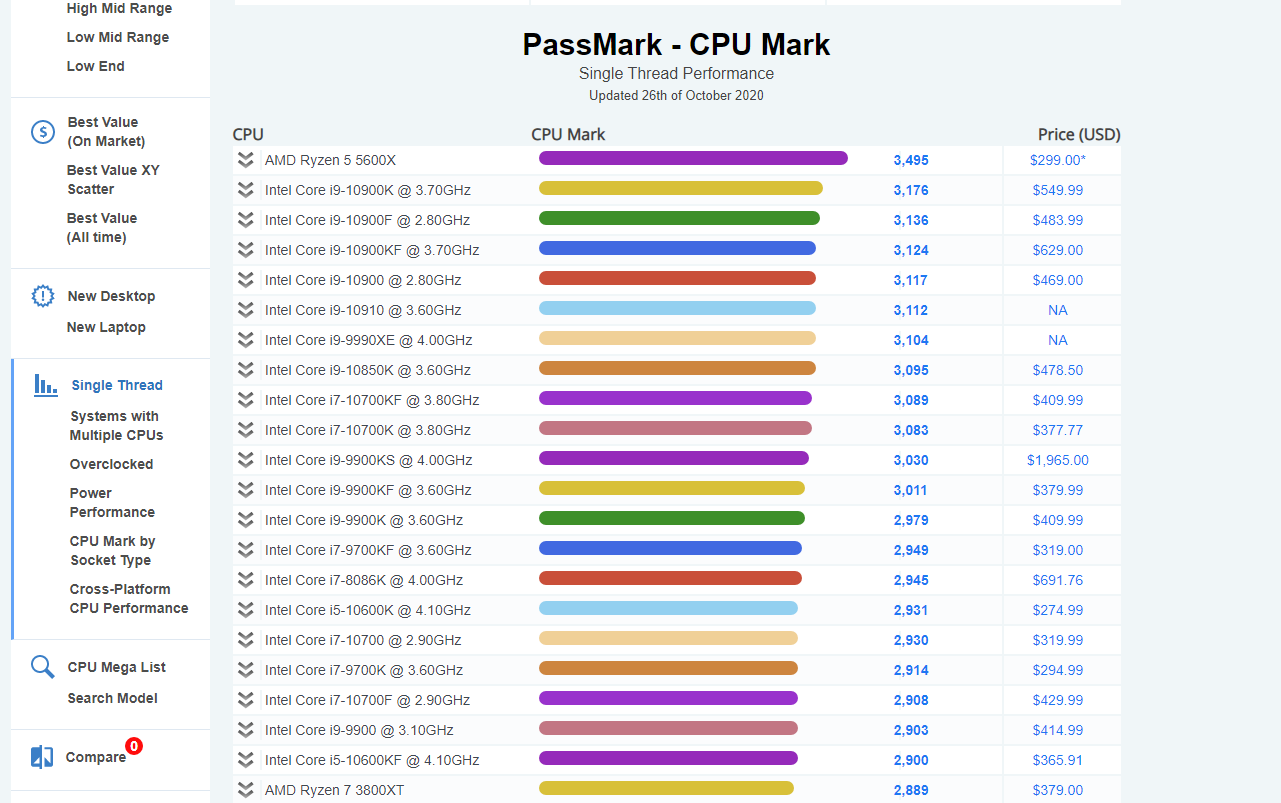Screen dimensions: 1281x803
Task: Open the Intel Core i7-10700K CPU link
Action: [x=367, y=430]
